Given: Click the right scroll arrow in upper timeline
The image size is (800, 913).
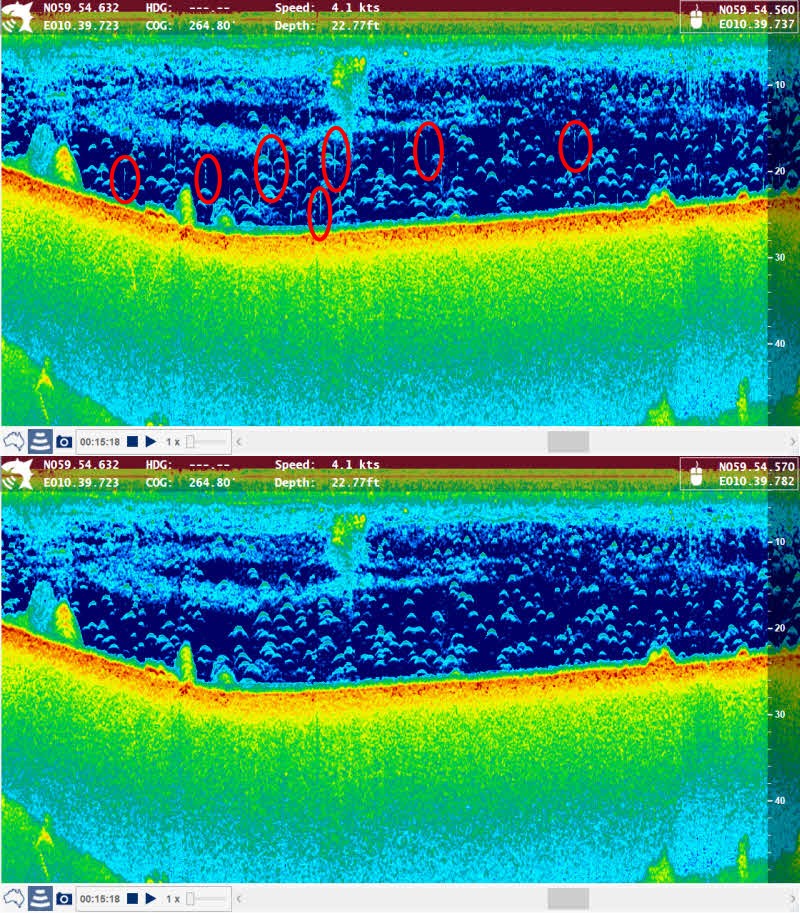Looking at the screenshot, I should click(792, 441).
